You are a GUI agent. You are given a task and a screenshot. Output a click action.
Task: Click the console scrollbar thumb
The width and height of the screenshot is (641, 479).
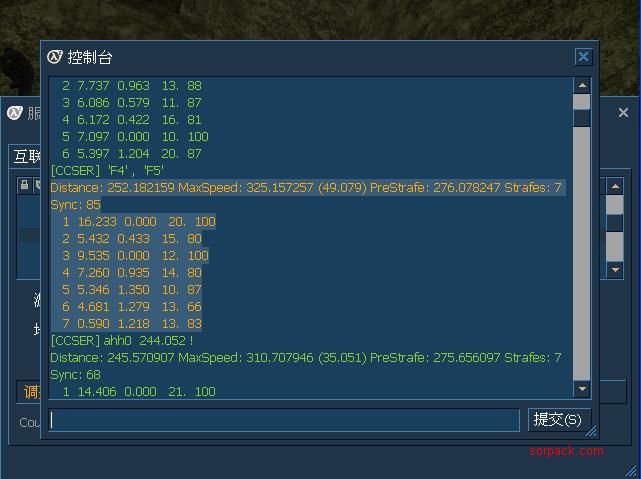(x=581, y=111)
